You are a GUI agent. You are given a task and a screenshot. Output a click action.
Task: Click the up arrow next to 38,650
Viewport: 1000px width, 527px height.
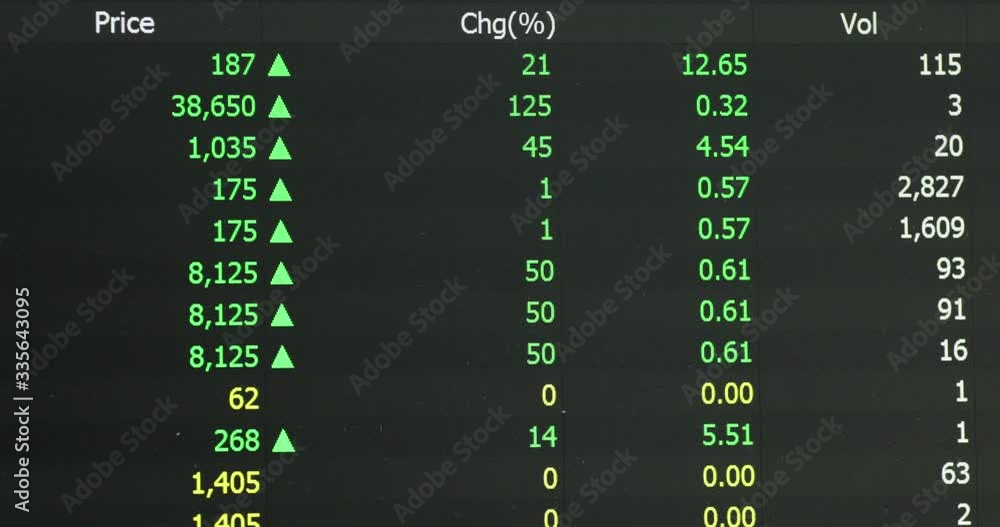[x=280, y=107]
